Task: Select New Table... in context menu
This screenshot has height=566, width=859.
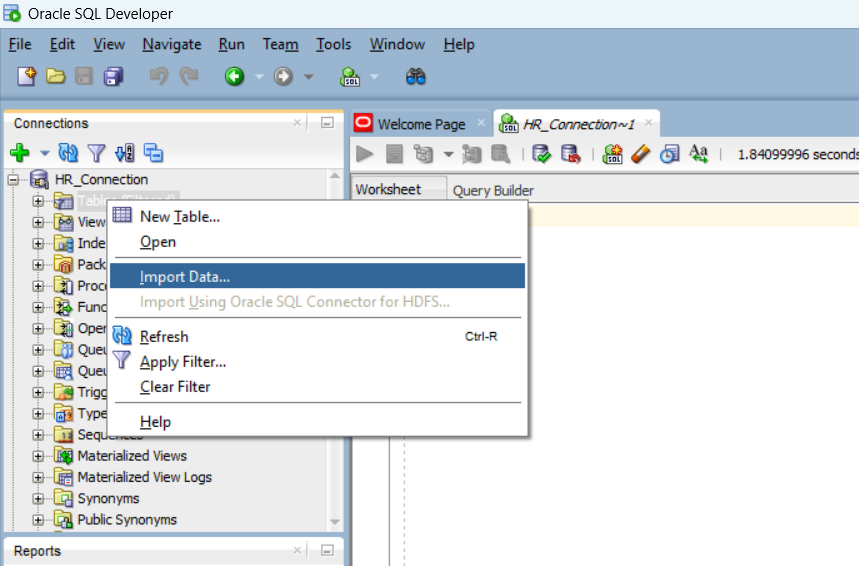Action: (317, 216)
